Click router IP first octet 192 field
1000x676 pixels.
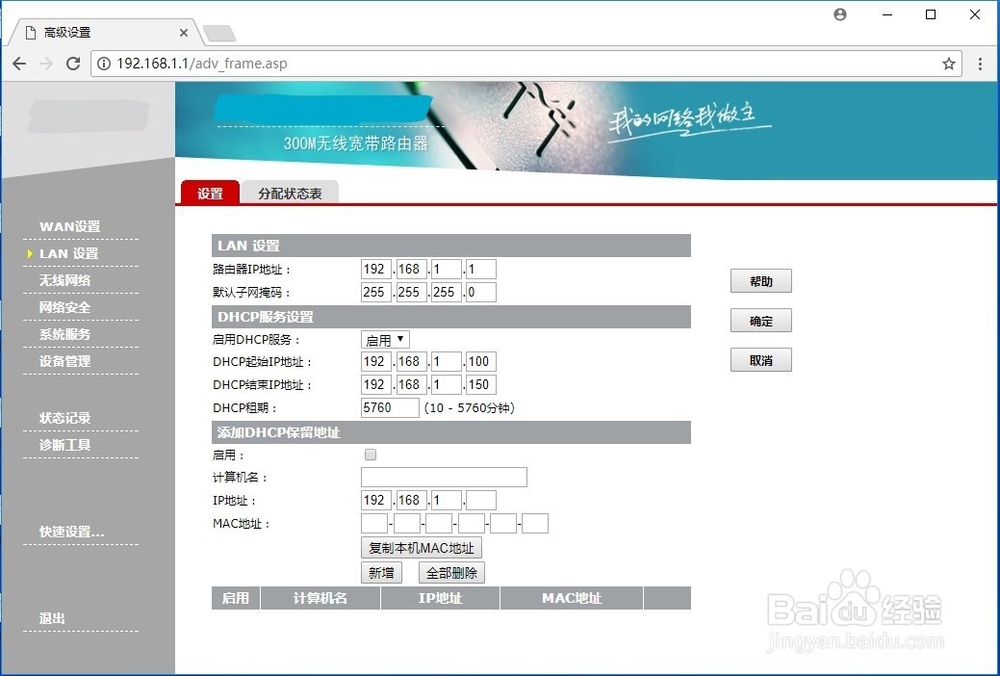coord(376,269)
